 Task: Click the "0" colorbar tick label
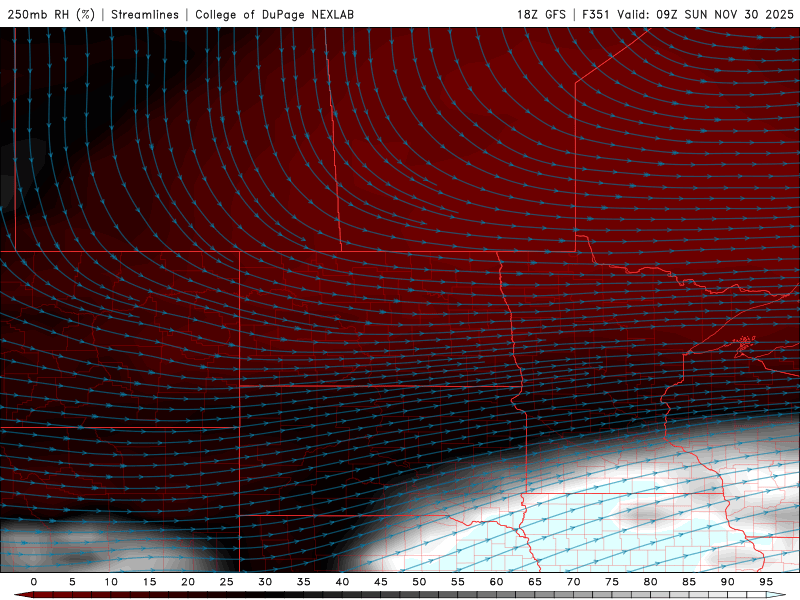coord(34,582)
